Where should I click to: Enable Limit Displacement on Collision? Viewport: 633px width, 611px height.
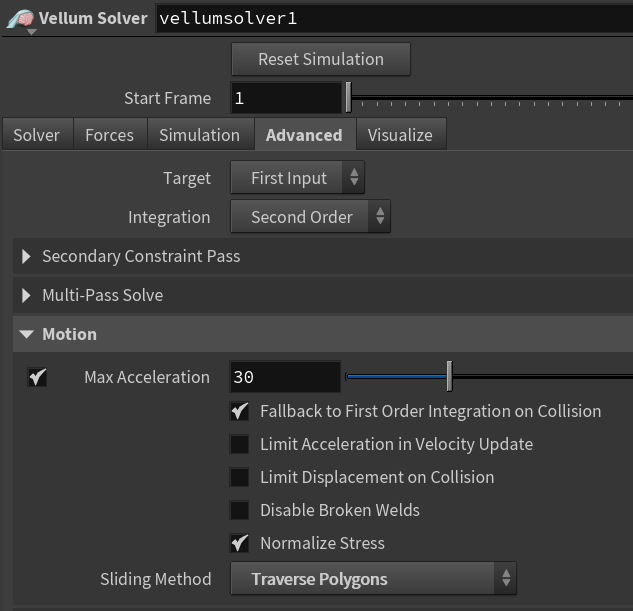click(239, 477)
